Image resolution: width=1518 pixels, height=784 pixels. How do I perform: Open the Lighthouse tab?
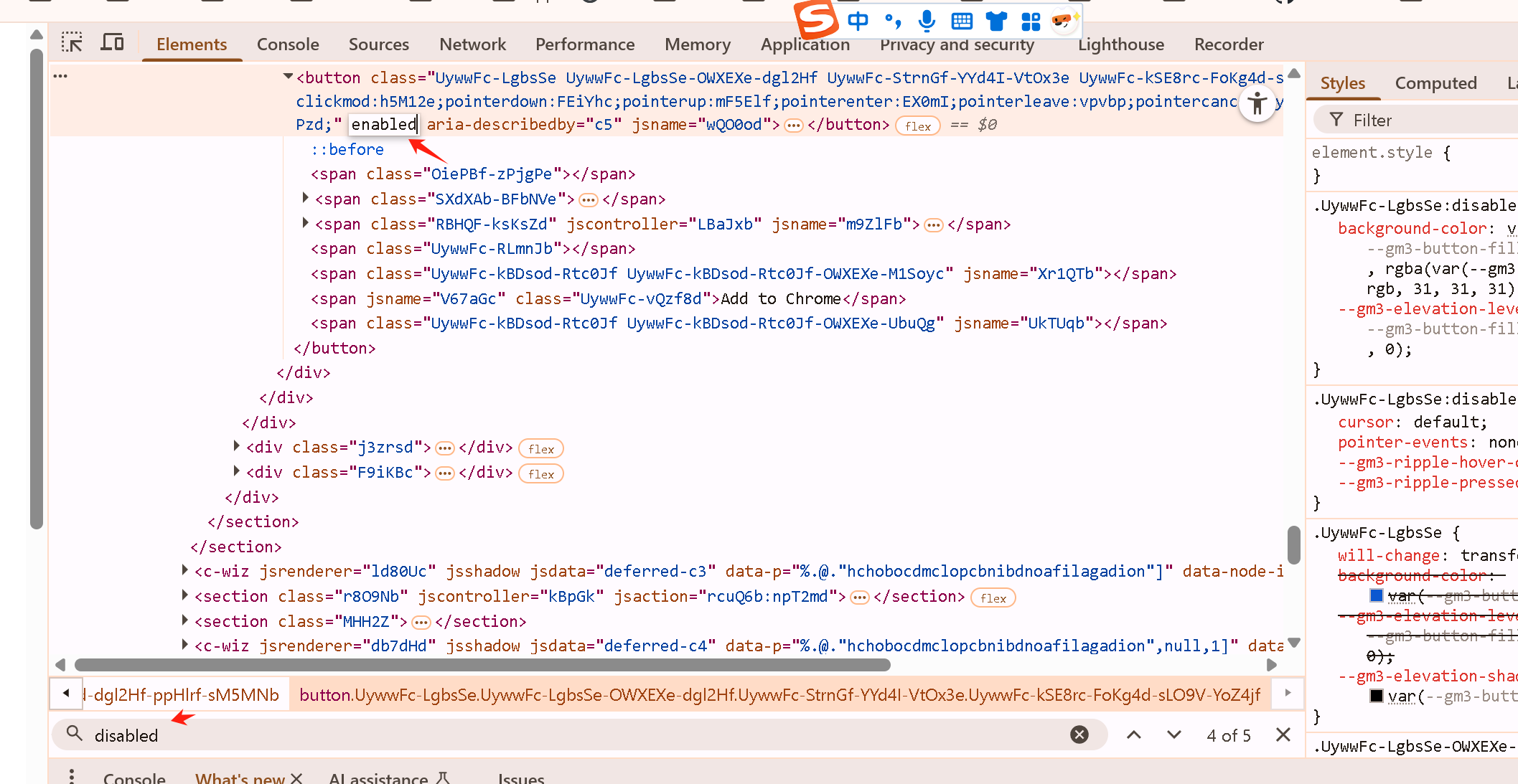[1121, 44]
